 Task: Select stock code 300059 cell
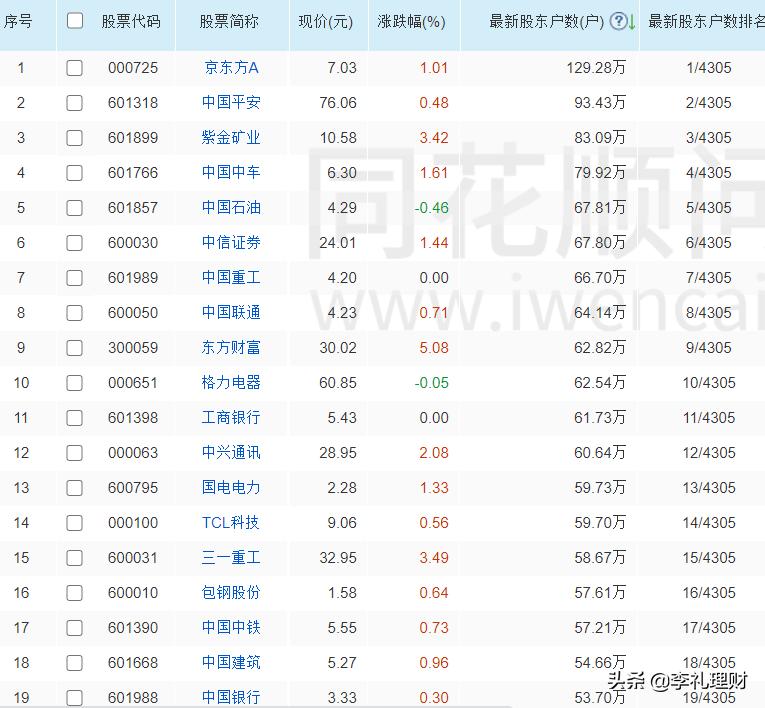[x=133, y=348]
